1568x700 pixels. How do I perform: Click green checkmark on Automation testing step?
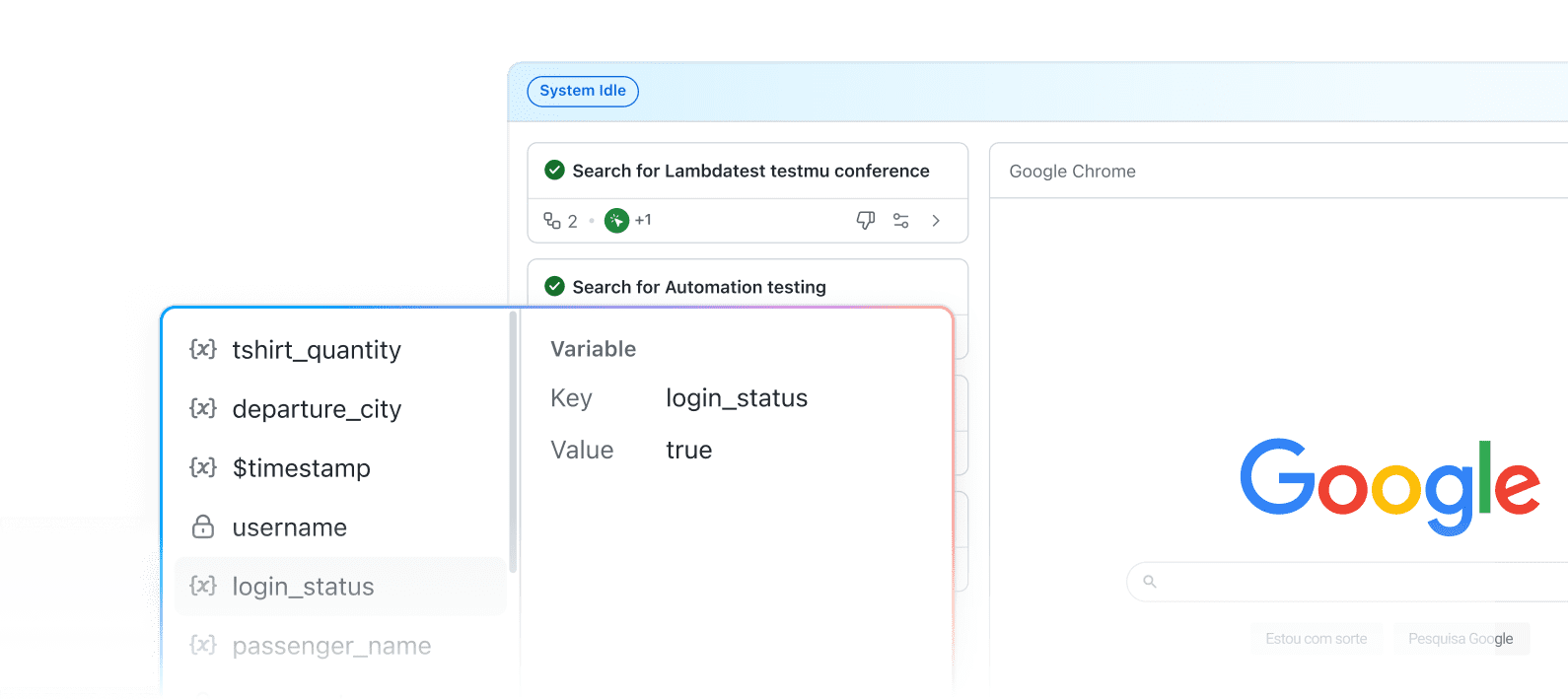[x=554, y=287]
